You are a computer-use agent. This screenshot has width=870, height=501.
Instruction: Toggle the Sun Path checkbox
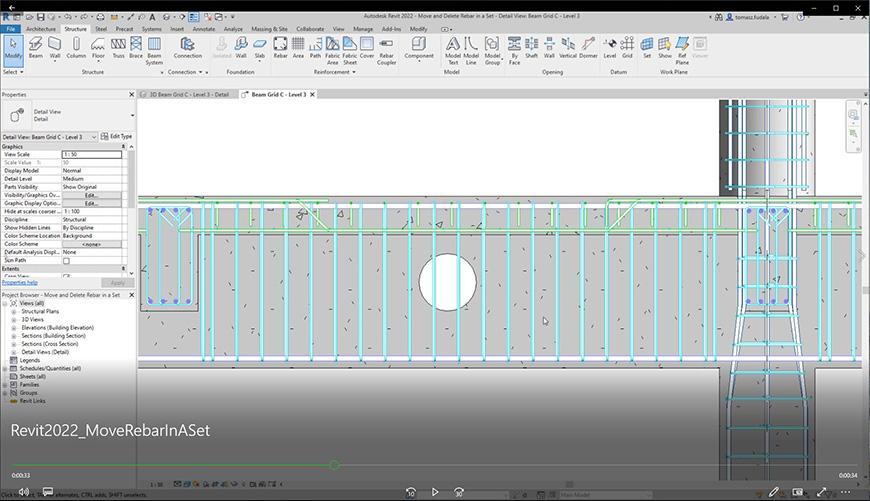[66, 260]
